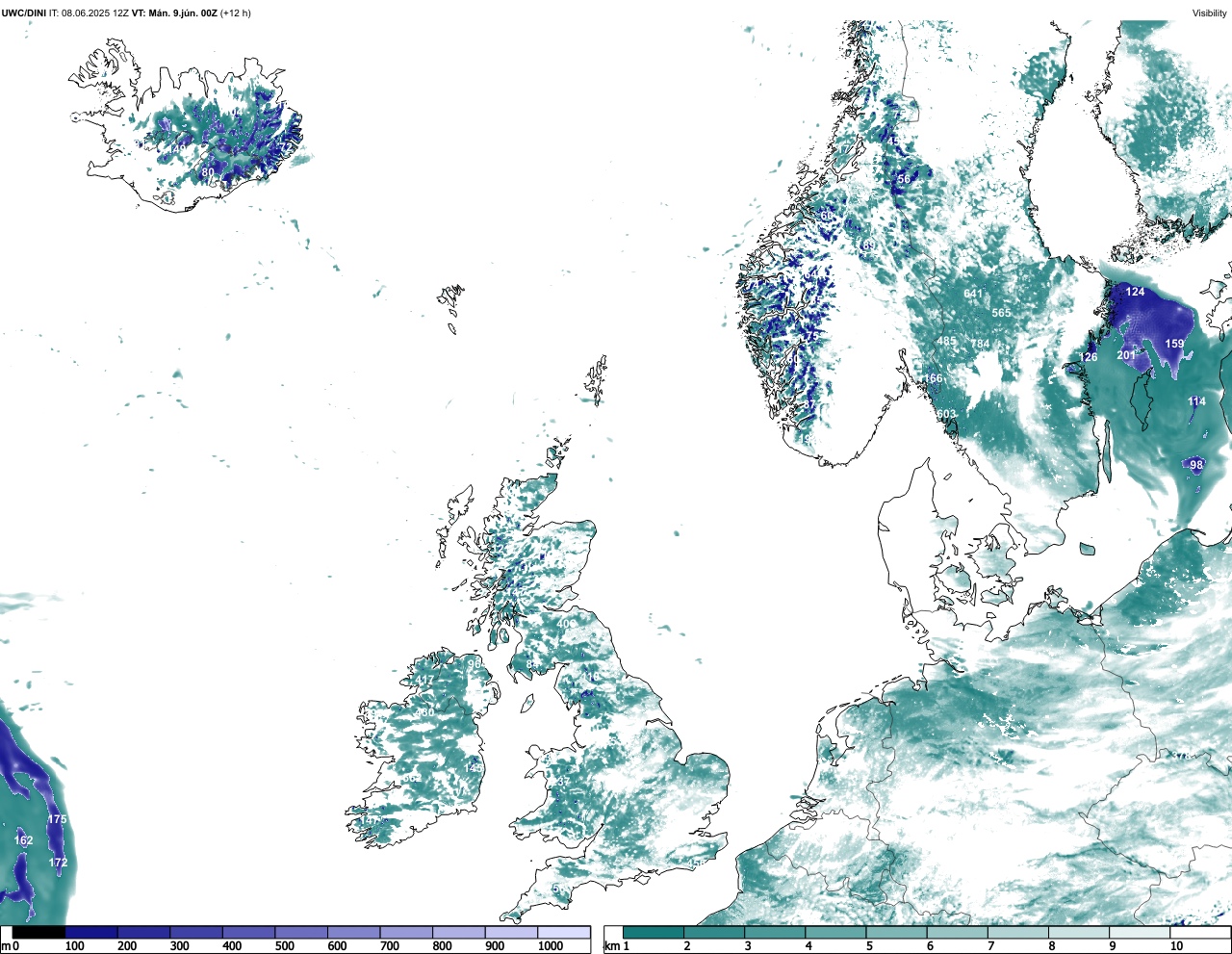Click the '603' value on Swedish west coast
Viewport: 1232px width, 954px height.
(947, 415)
